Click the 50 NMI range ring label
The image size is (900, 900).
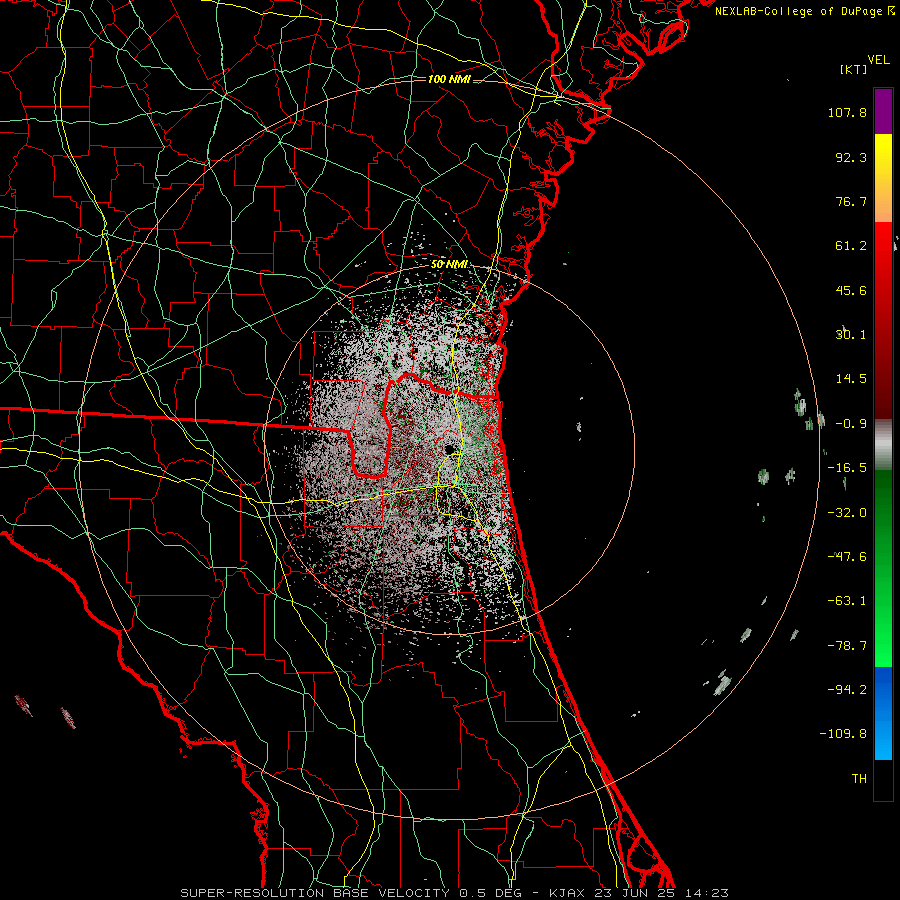[449, 265]
